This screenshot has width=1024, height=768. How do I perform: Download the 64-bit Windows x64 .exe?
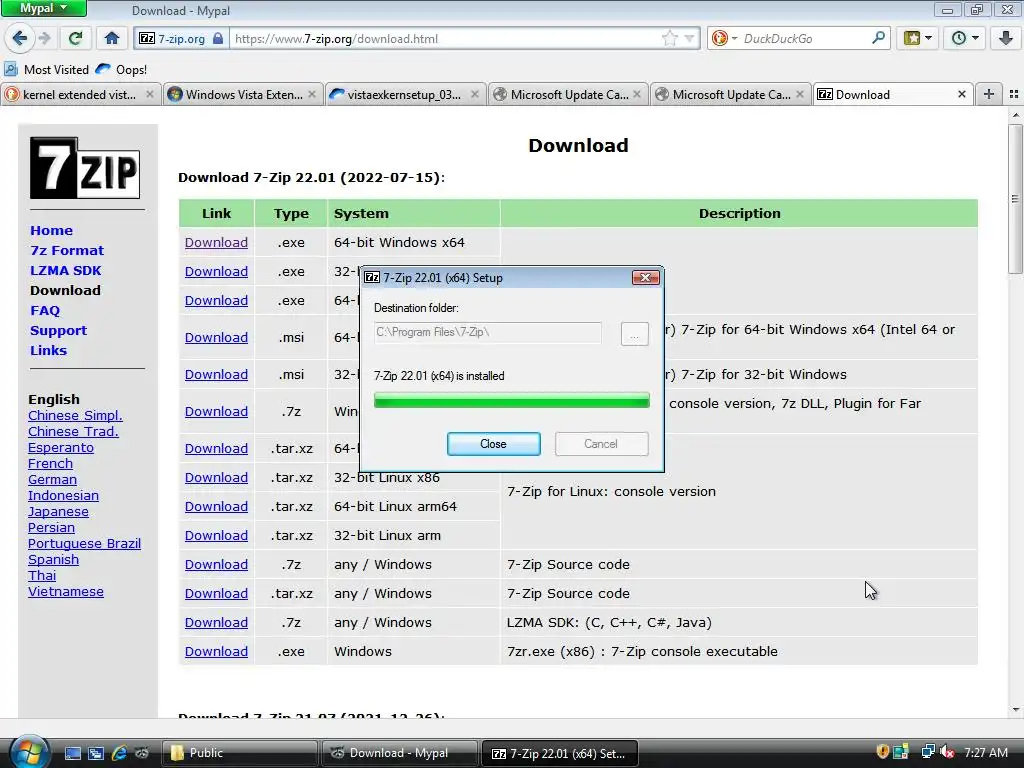pyautogui.click(x=216, y=242)
